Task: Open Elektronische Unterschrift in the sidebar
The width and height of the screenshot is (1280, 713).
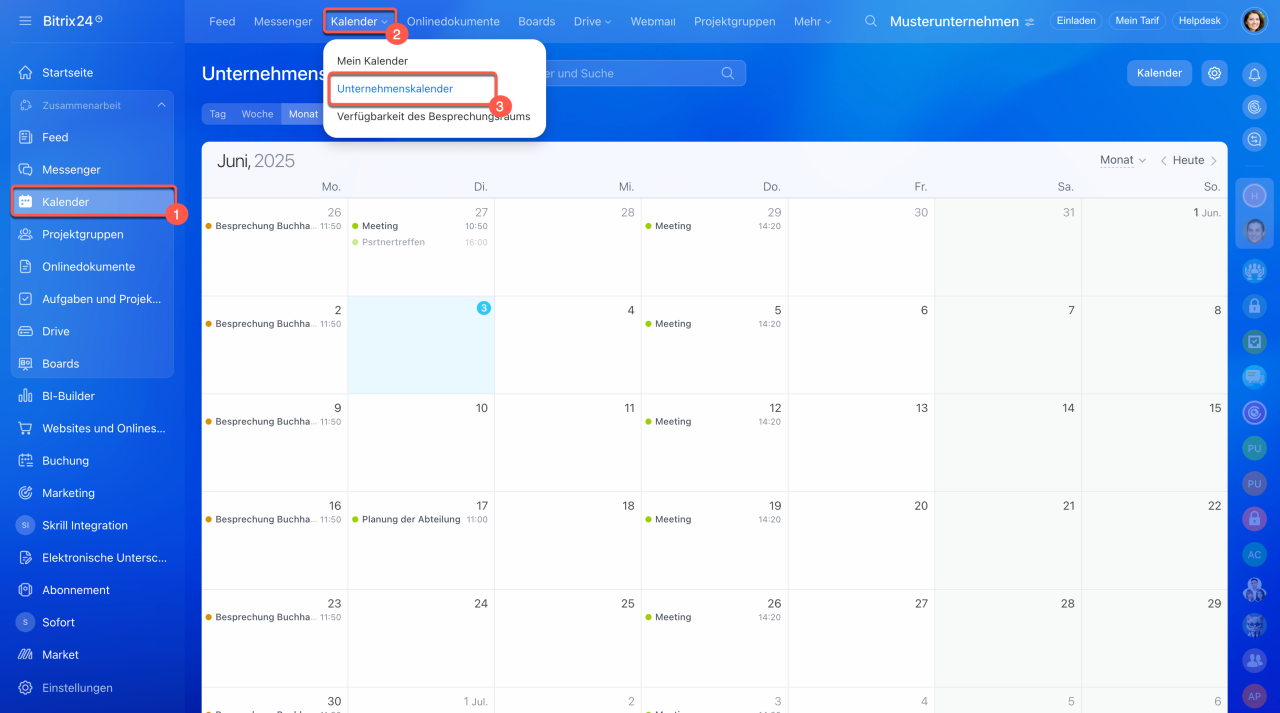Action: click(x=92, y=558)
